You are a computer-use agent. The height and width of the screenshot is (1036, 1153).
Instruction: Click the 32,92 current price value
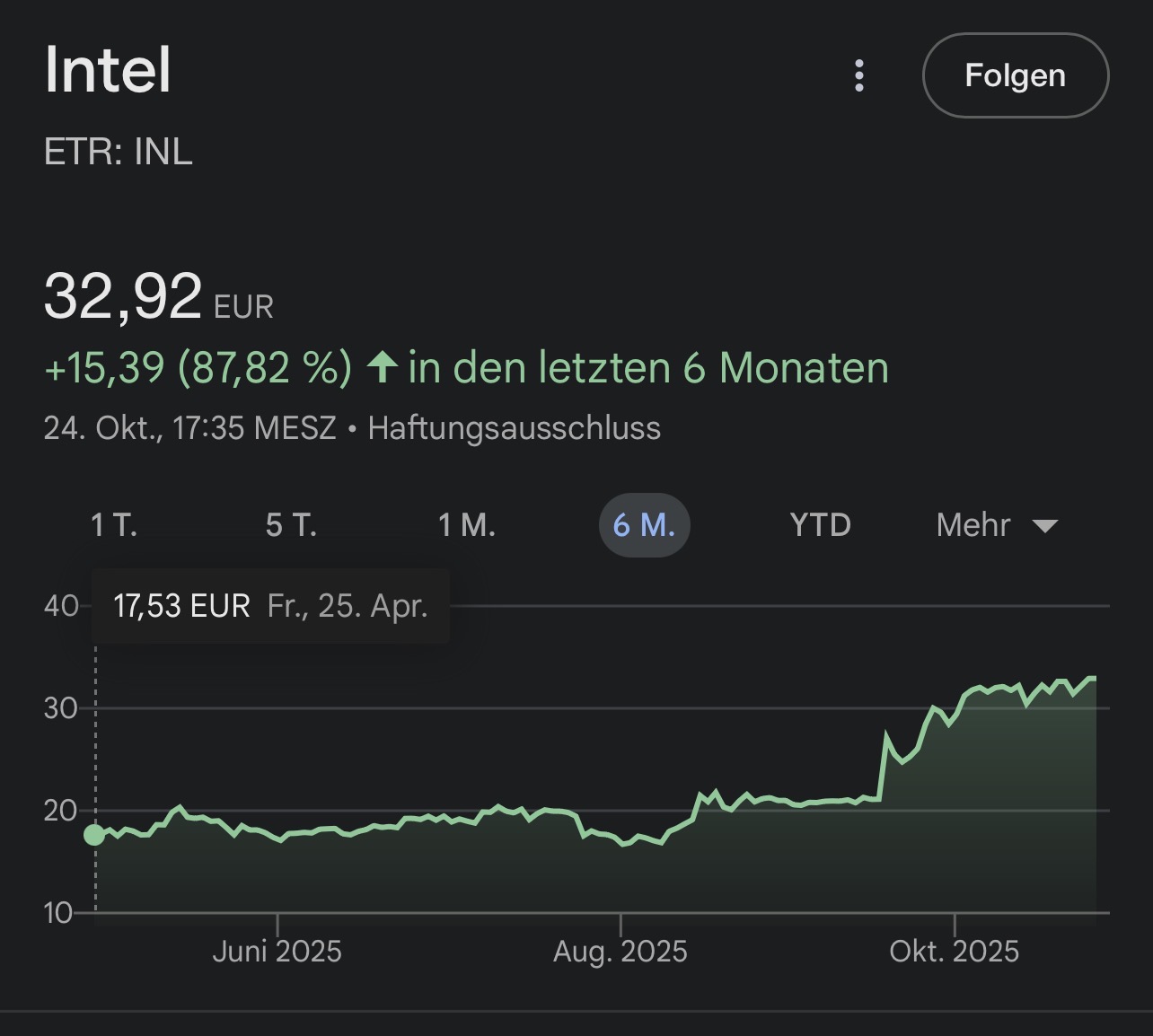point(123,297)
